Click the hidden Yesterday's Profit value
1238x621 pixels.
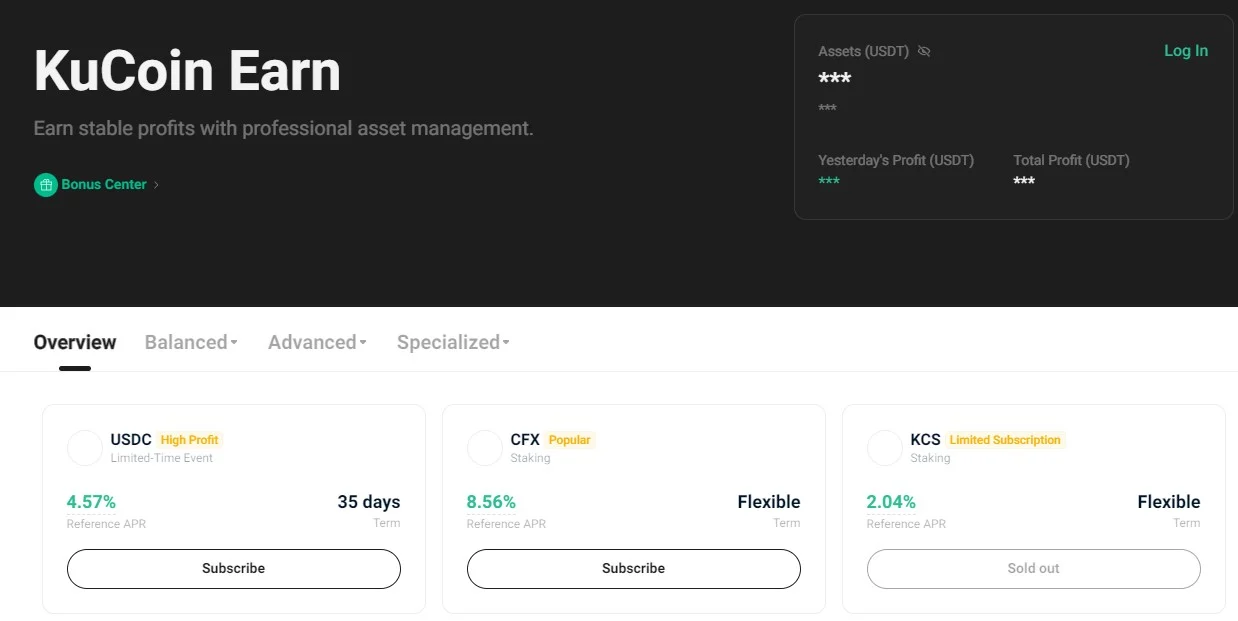pos(829,181)
